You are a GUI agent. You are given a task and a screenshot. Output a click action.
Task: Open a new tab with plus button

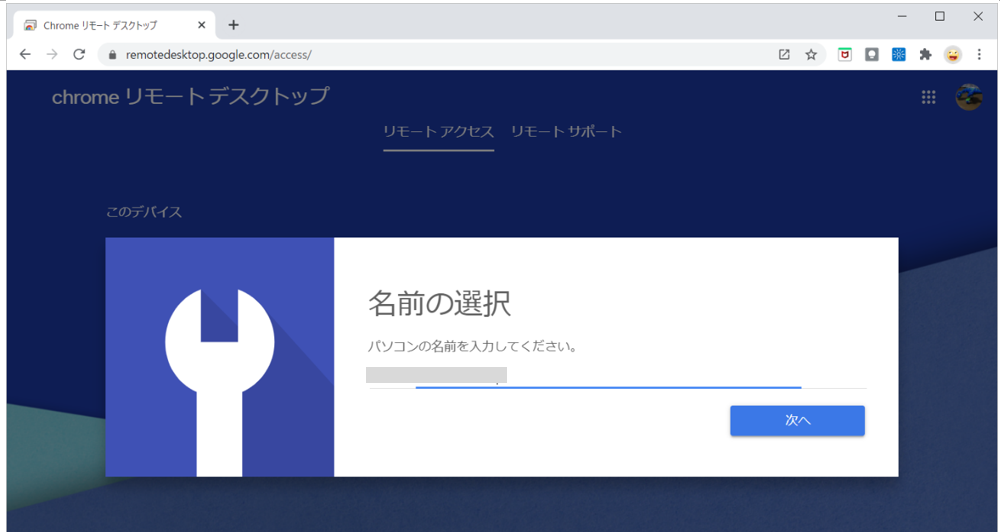pyautogui.click(x=233, y=25)
